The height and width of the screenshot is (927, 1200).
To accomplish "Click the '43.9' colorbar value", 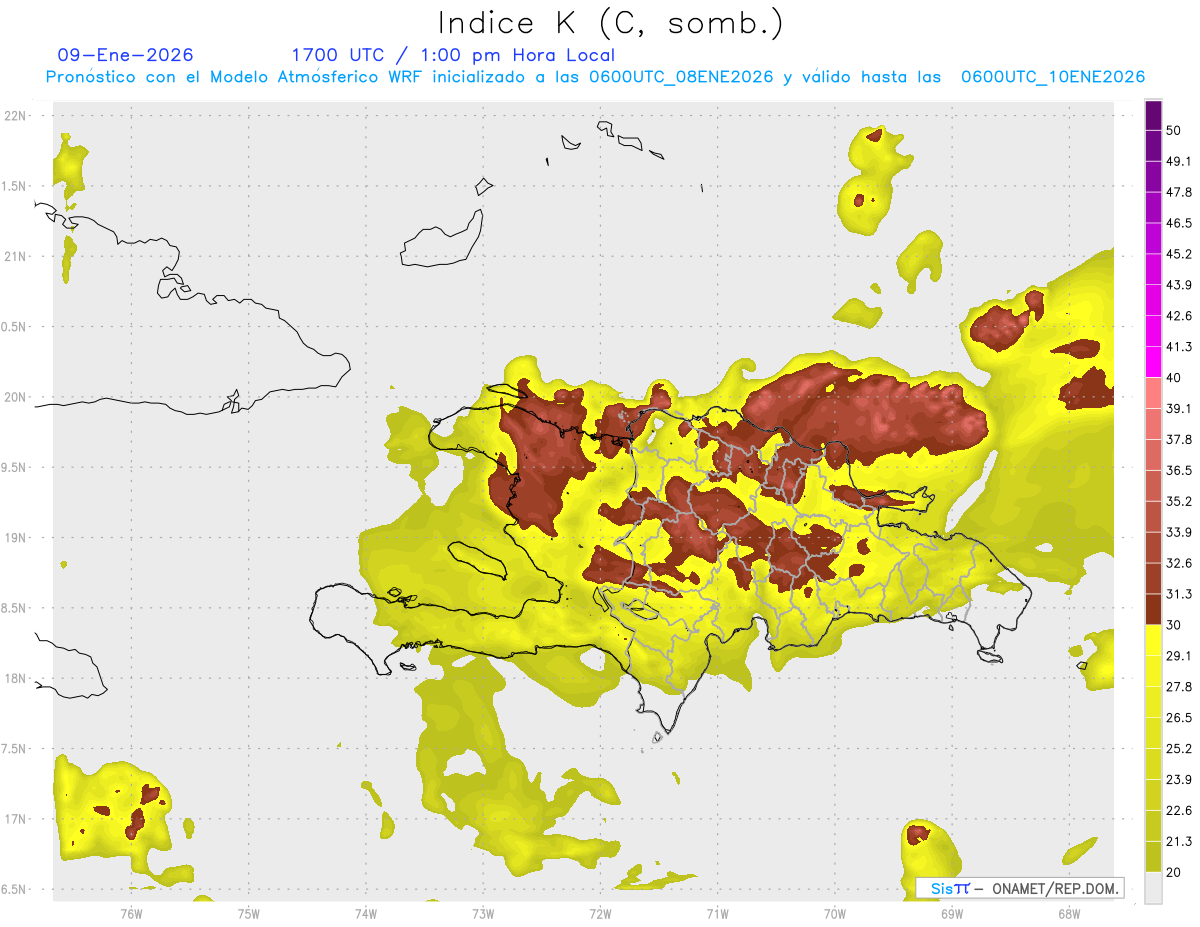I will pos(1179,285).
